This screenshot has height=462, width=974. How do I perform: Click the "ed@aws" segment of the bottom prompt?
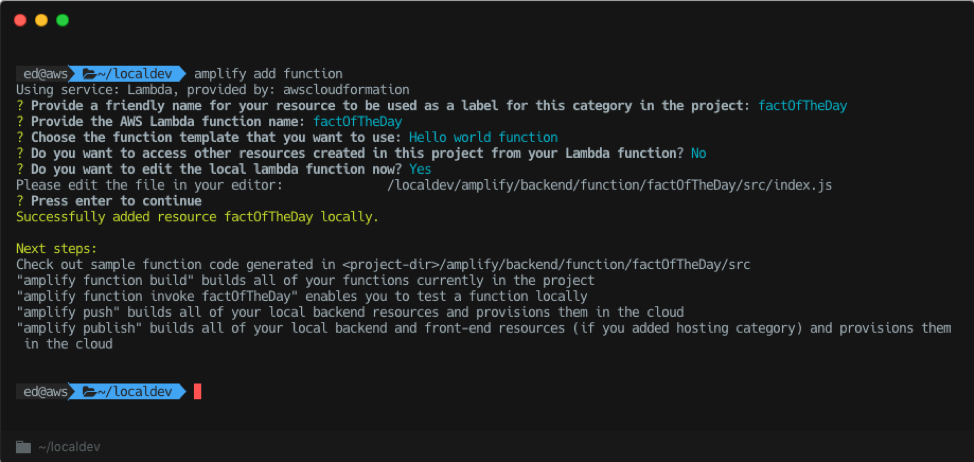45,392
